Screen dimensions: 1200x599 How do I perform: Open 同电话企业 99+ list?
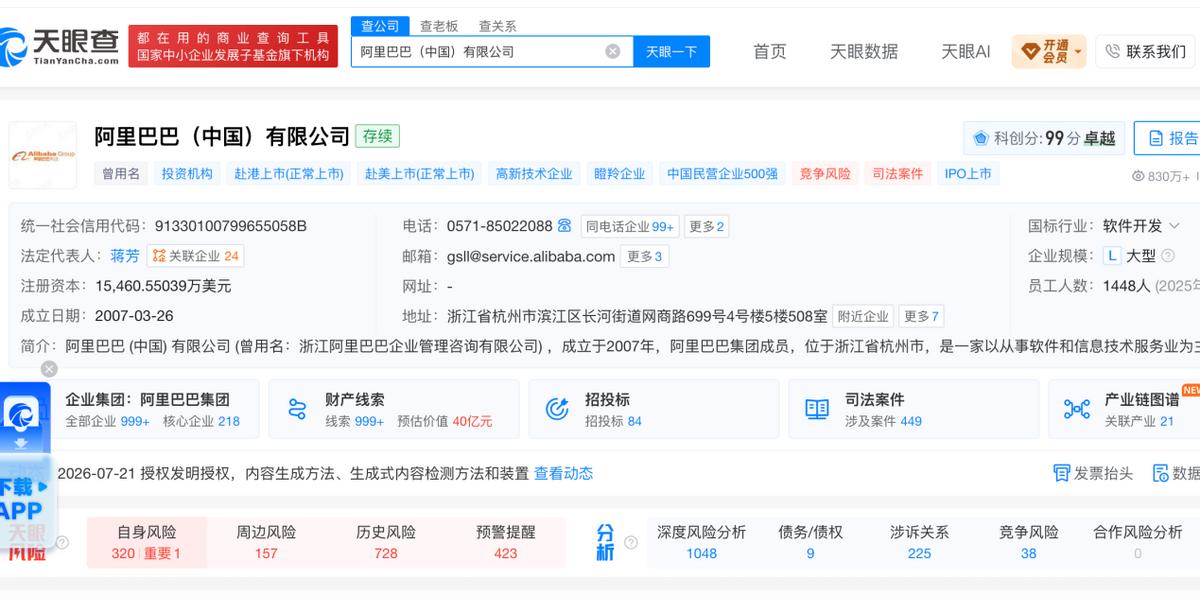tap(630, 226)
